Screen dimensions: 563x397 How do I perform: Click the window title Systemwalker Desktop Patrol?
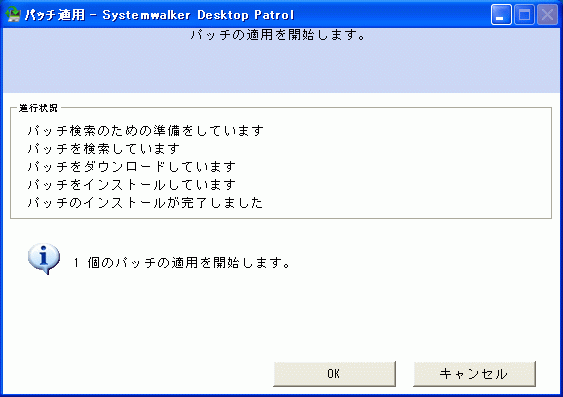pos(198,15)
